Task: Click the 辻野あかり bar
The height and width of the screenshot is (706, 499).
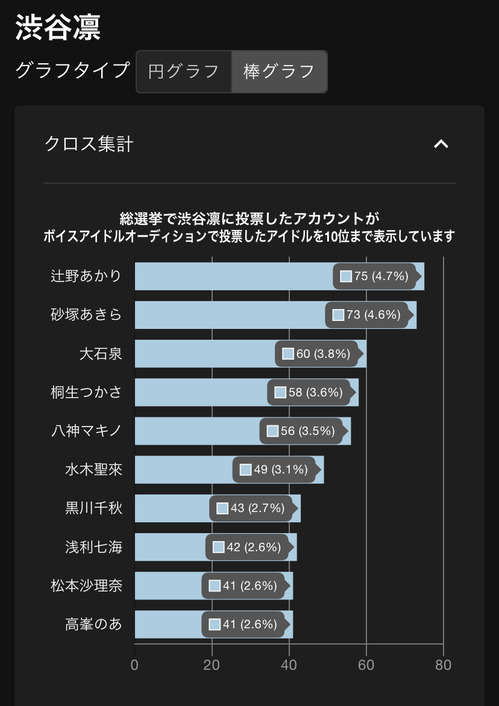Action: pos(279,276)
